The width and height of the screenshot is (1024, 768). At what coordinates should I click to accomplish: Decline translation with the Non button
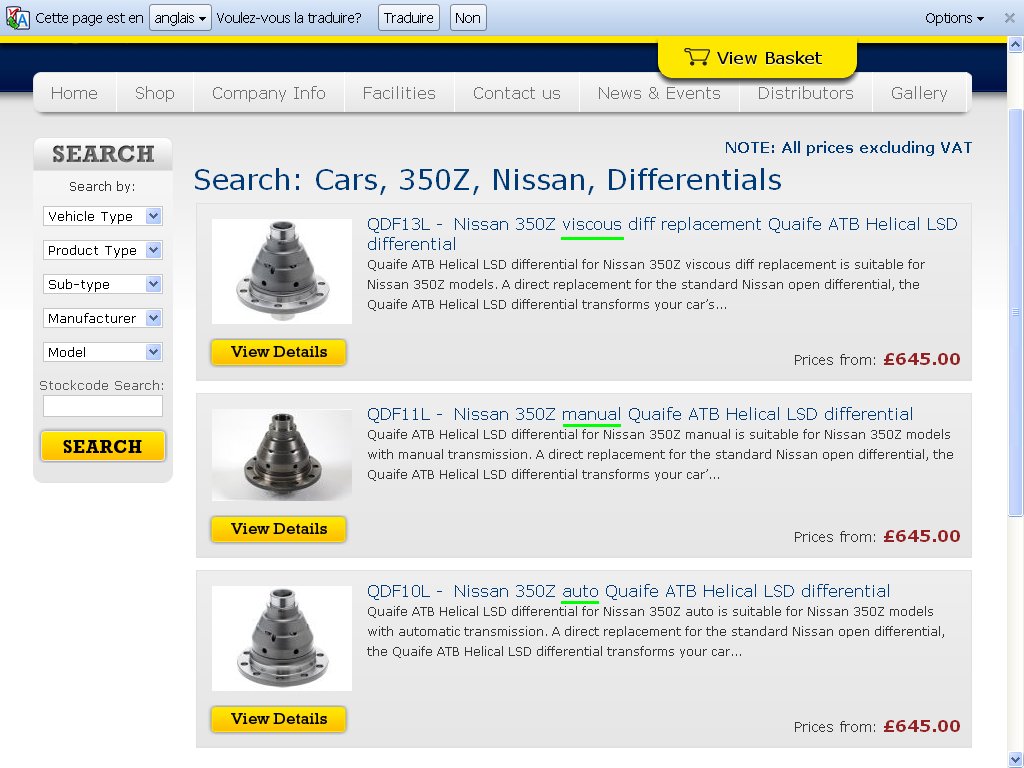(468, 18)
